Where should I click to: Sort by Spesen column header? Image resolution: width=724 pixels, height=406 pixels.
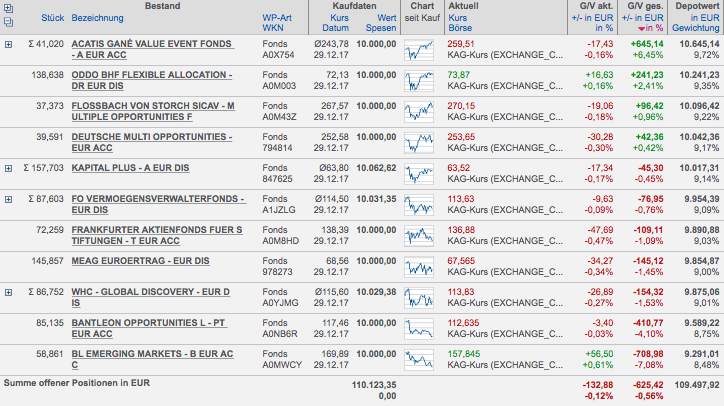(x=381, y=28)
